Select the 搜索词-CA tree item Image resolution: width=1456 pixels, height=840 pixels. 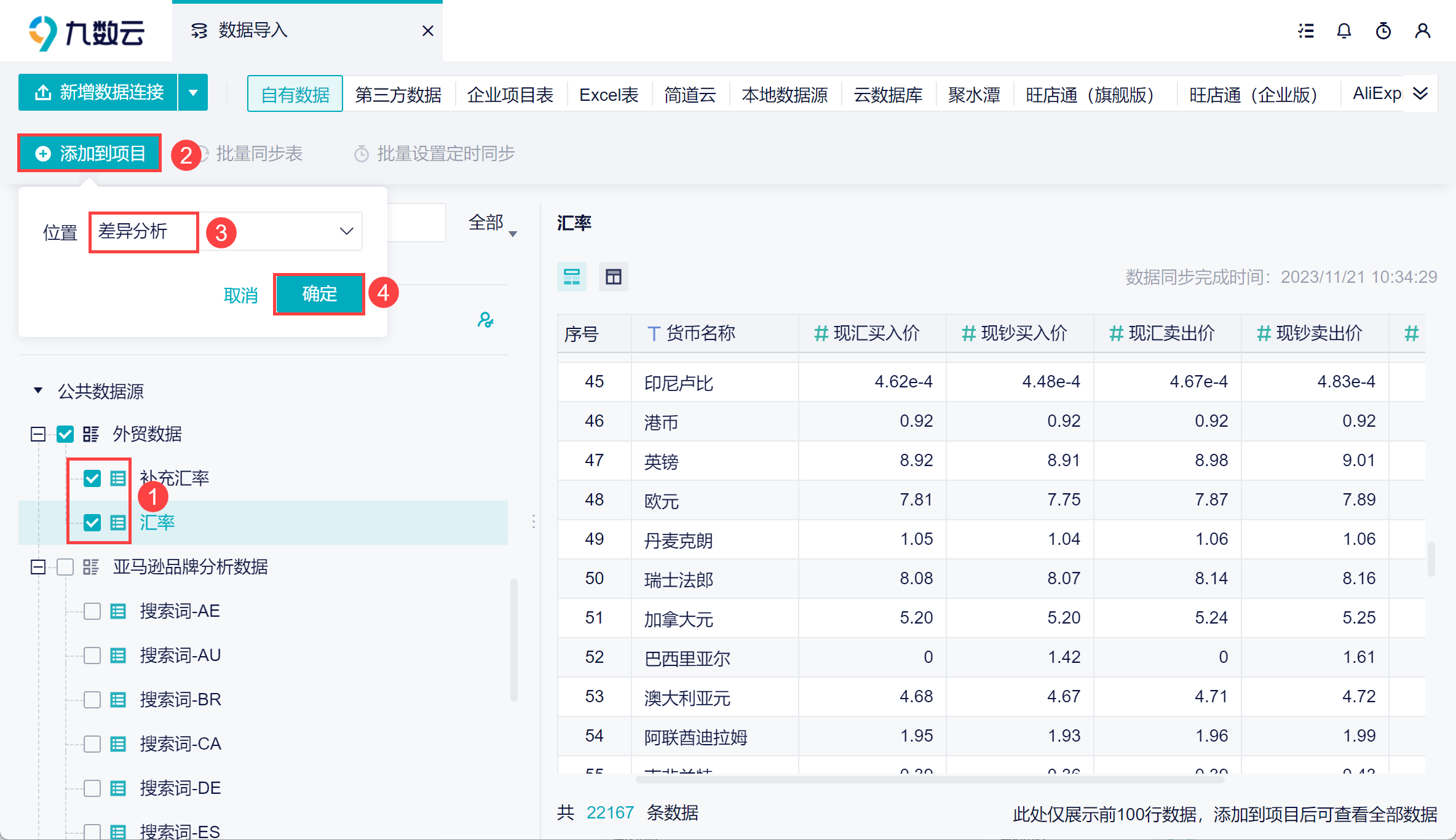pos(180,744)
